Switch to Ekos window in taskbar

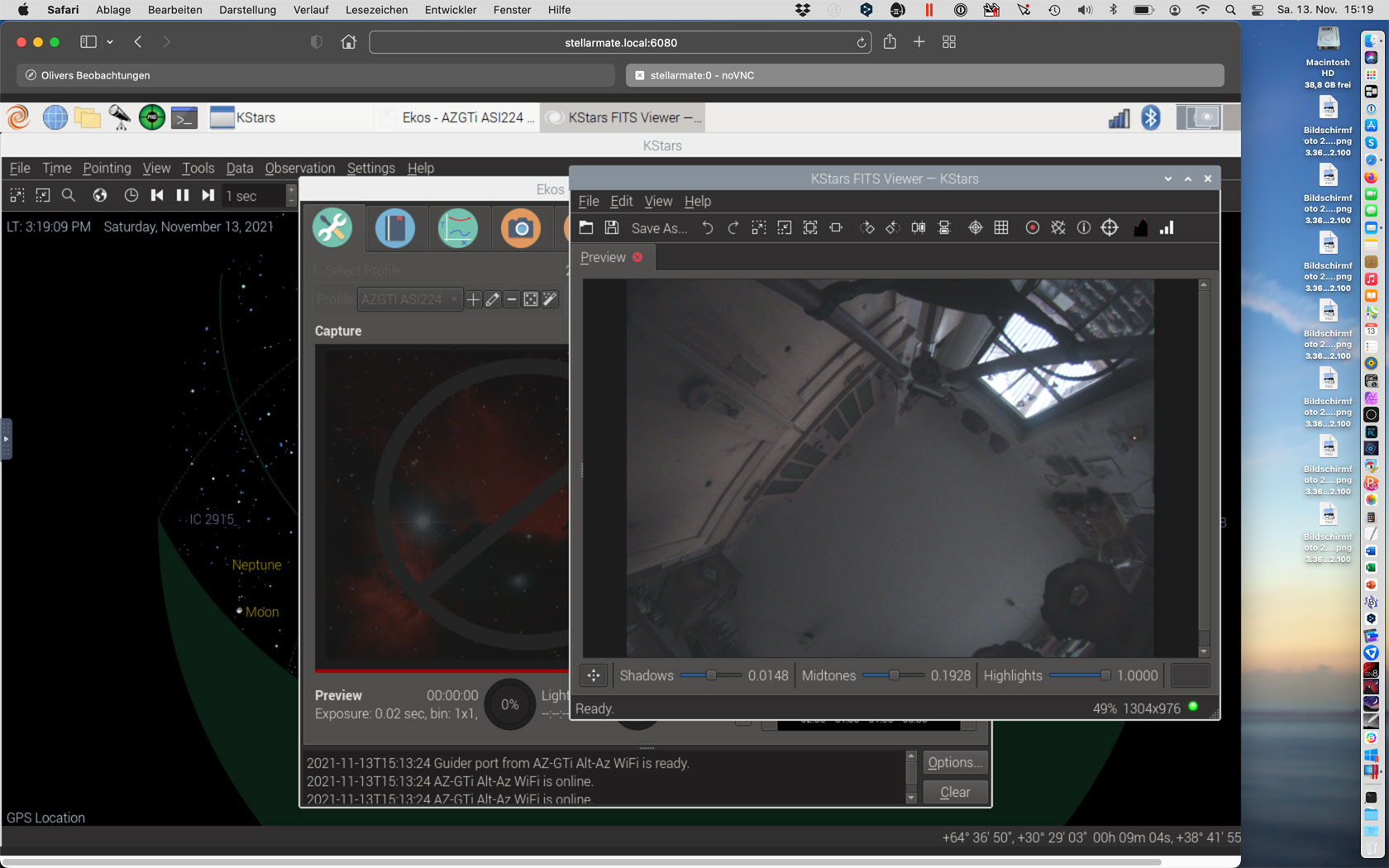point(458,117)
